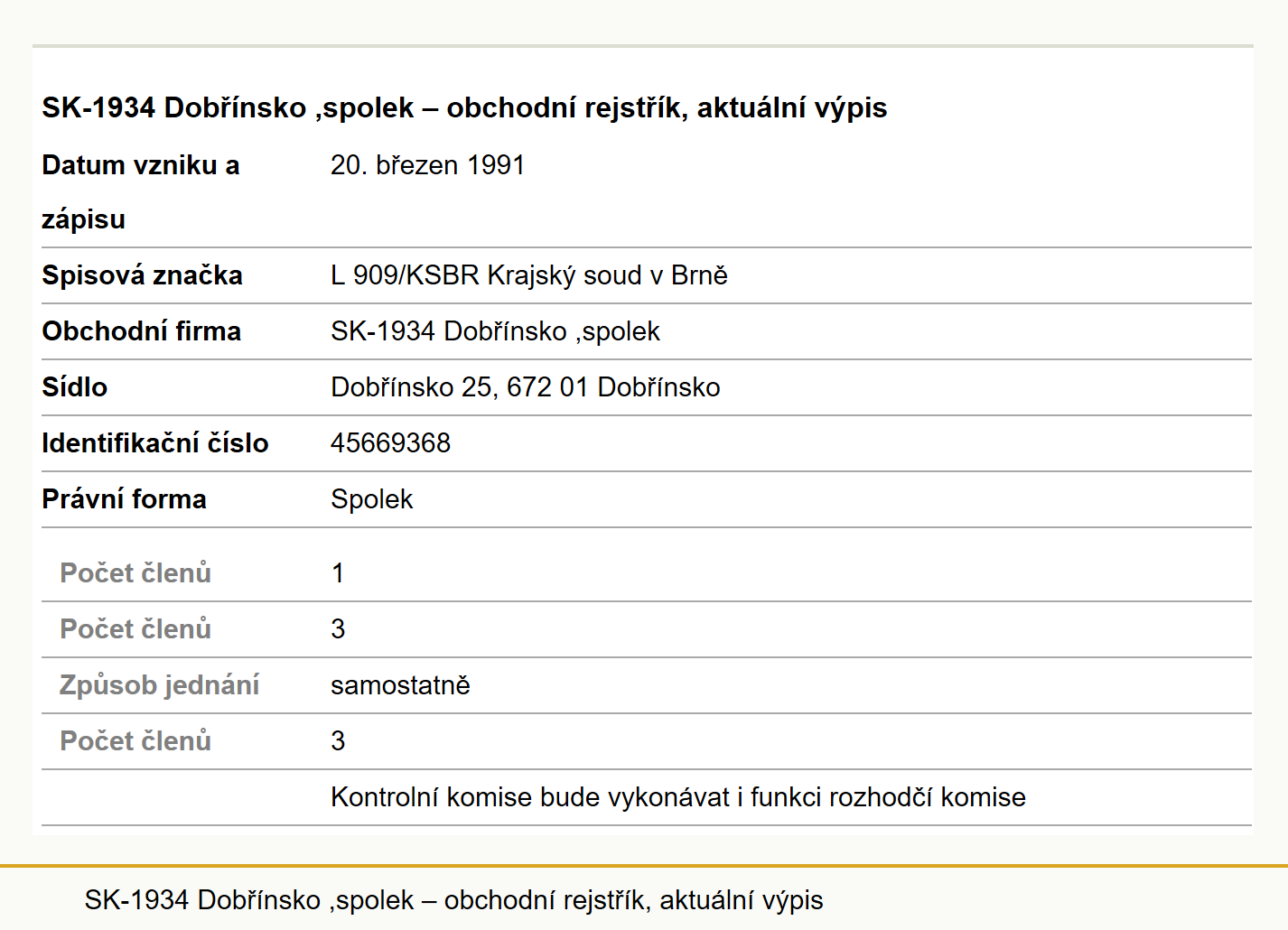The width and height of the screenshot is (1288, 930).
Task: Select the 'Právní forma' label
Action: point(124,499)
